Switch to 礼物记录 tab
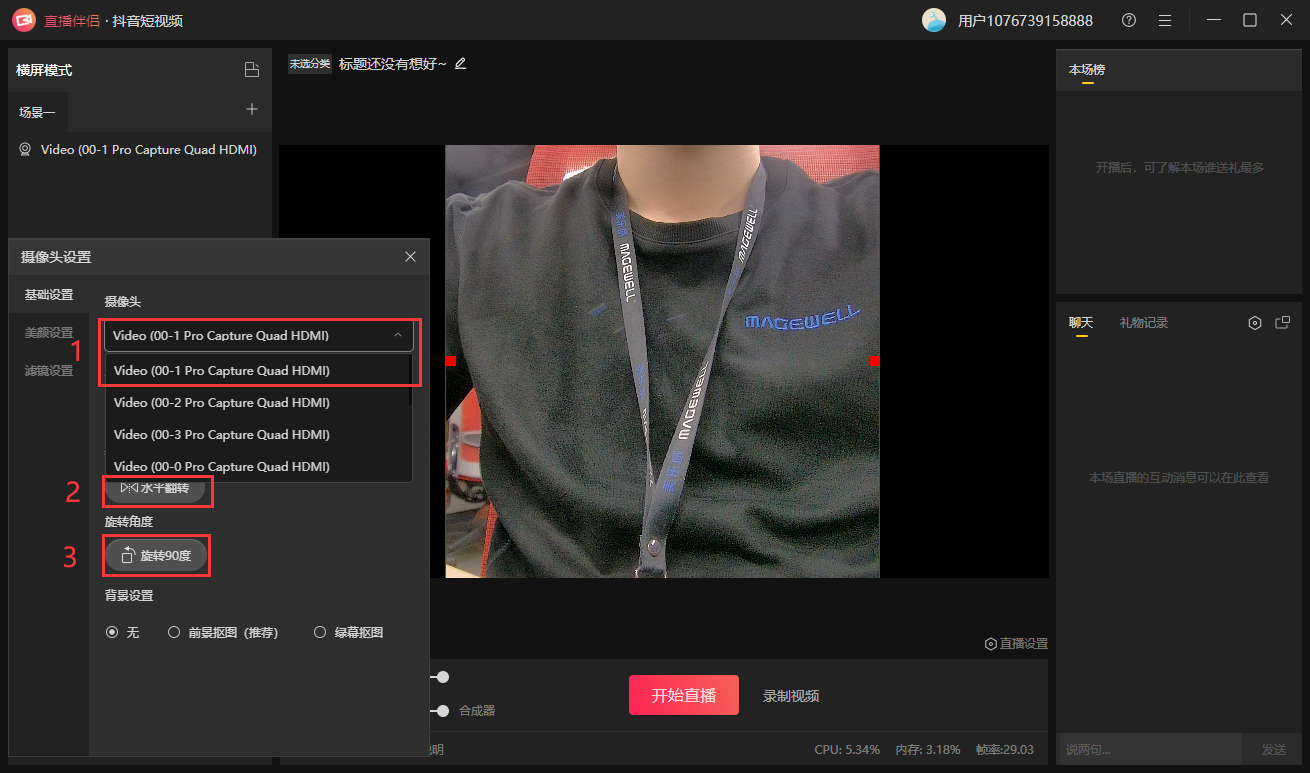The image size is (1310, 773). point(1144,323)
